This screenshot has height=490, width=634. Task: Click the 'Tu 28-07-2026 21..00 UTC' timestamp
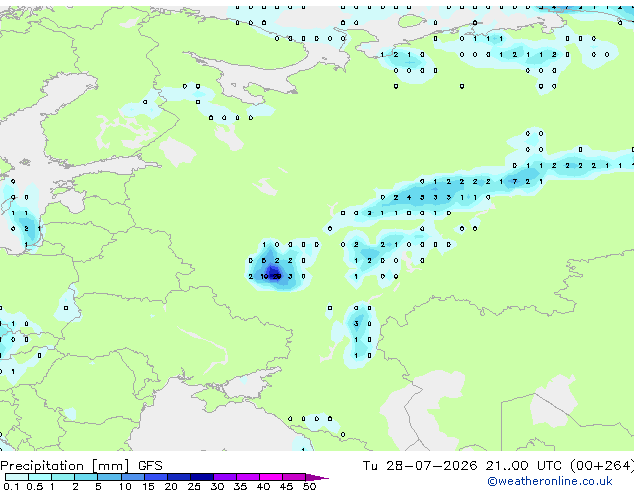(464, 465)
